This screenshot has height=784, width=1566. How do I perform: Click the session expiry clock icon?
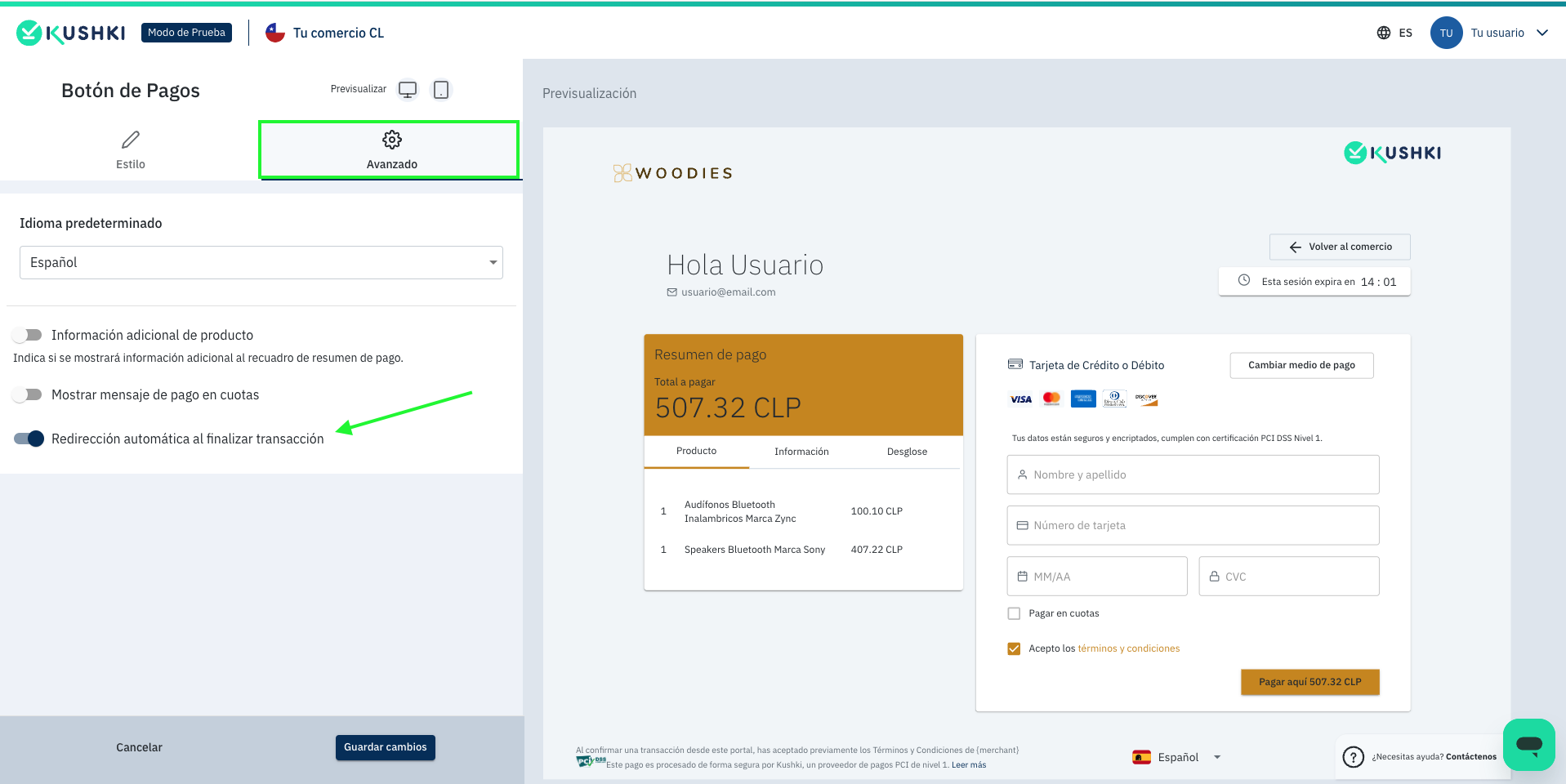(x=1244, y=280)
